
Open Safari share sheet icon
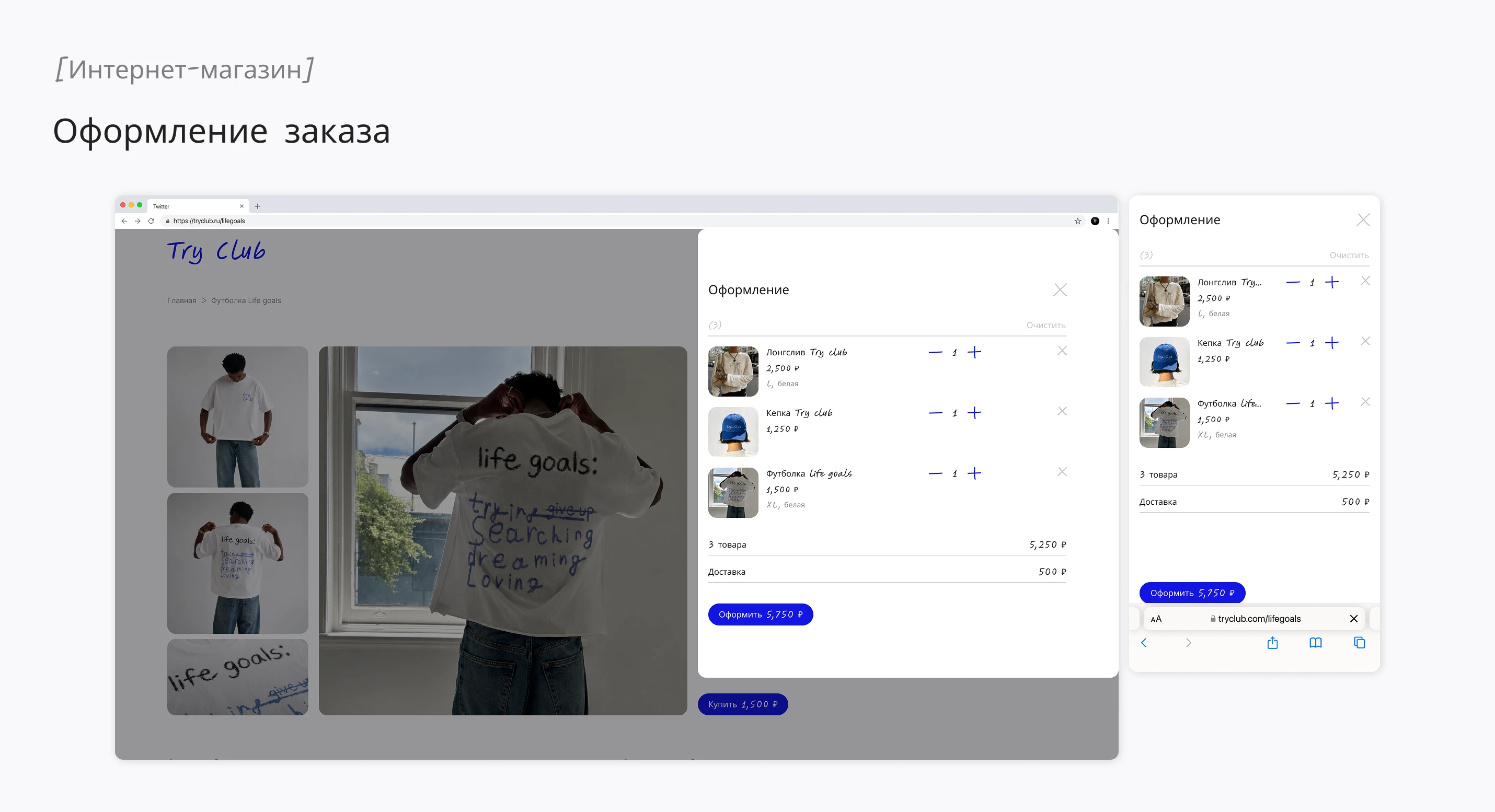tap(1272, 643)
